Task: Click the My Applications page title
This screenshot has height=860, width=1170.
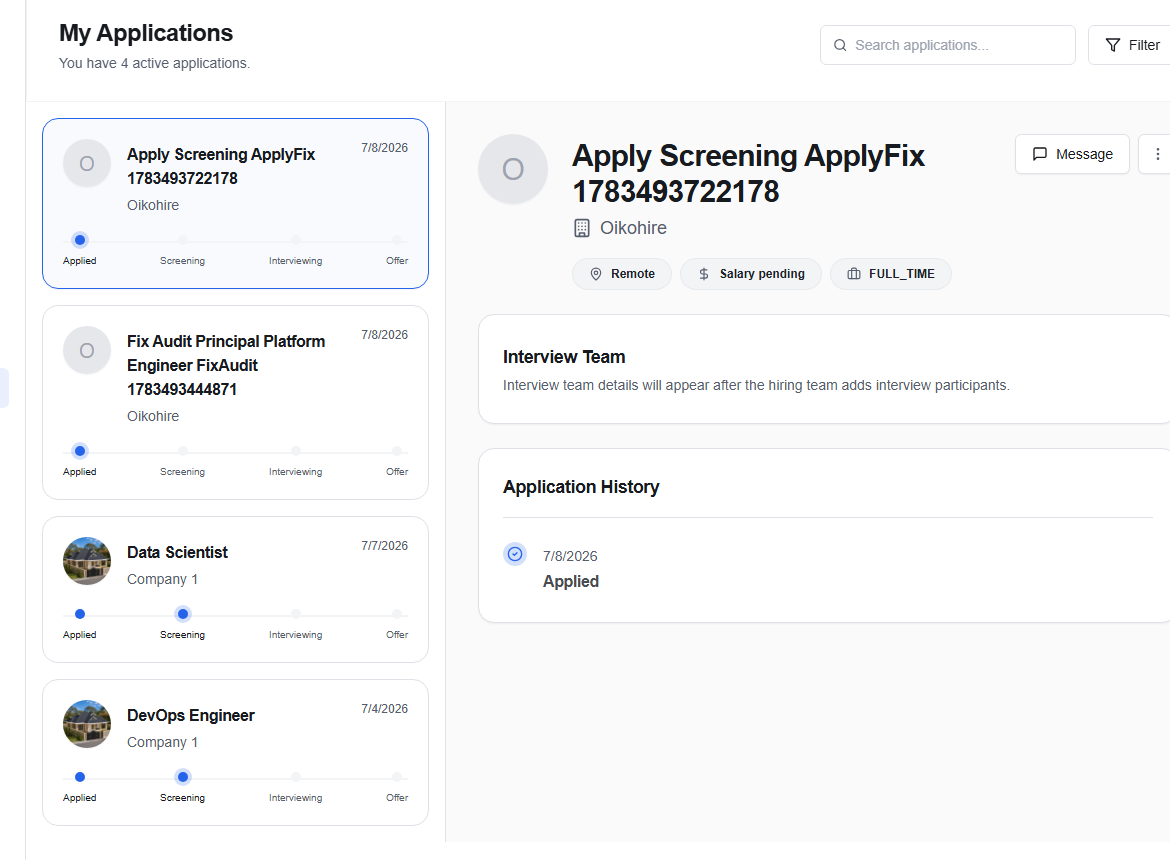Action: (x=146, y=33)
